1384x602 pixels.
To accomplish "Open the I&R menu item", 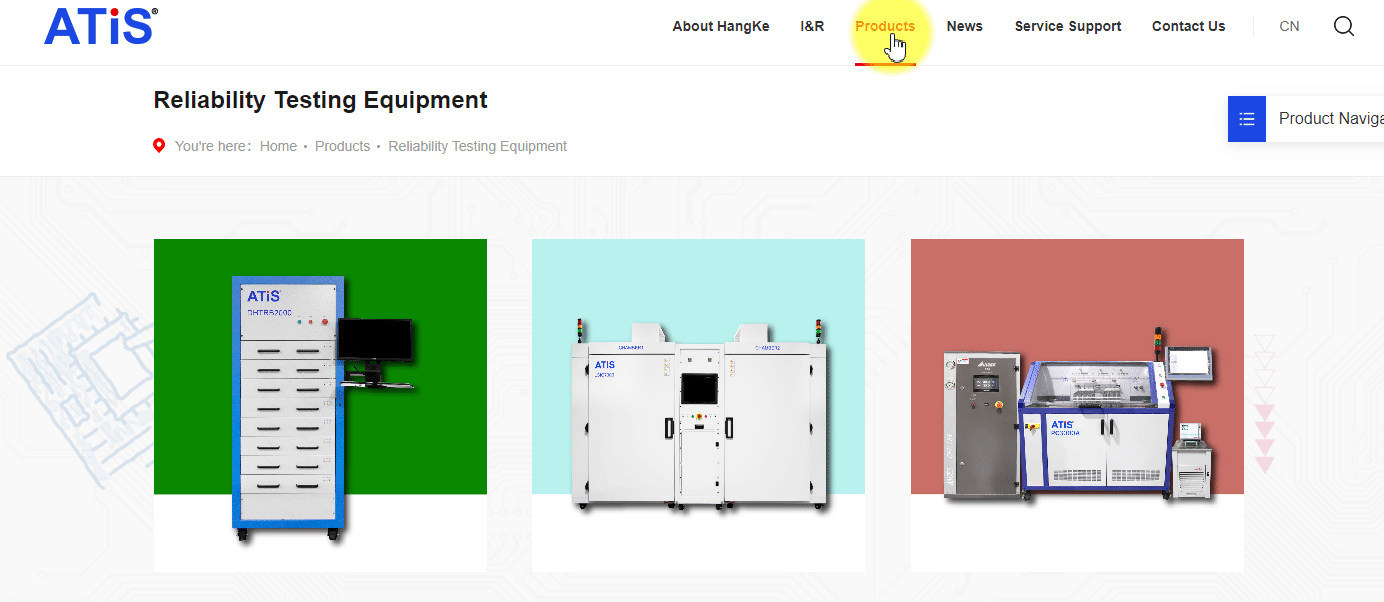I will pos(812,27).
